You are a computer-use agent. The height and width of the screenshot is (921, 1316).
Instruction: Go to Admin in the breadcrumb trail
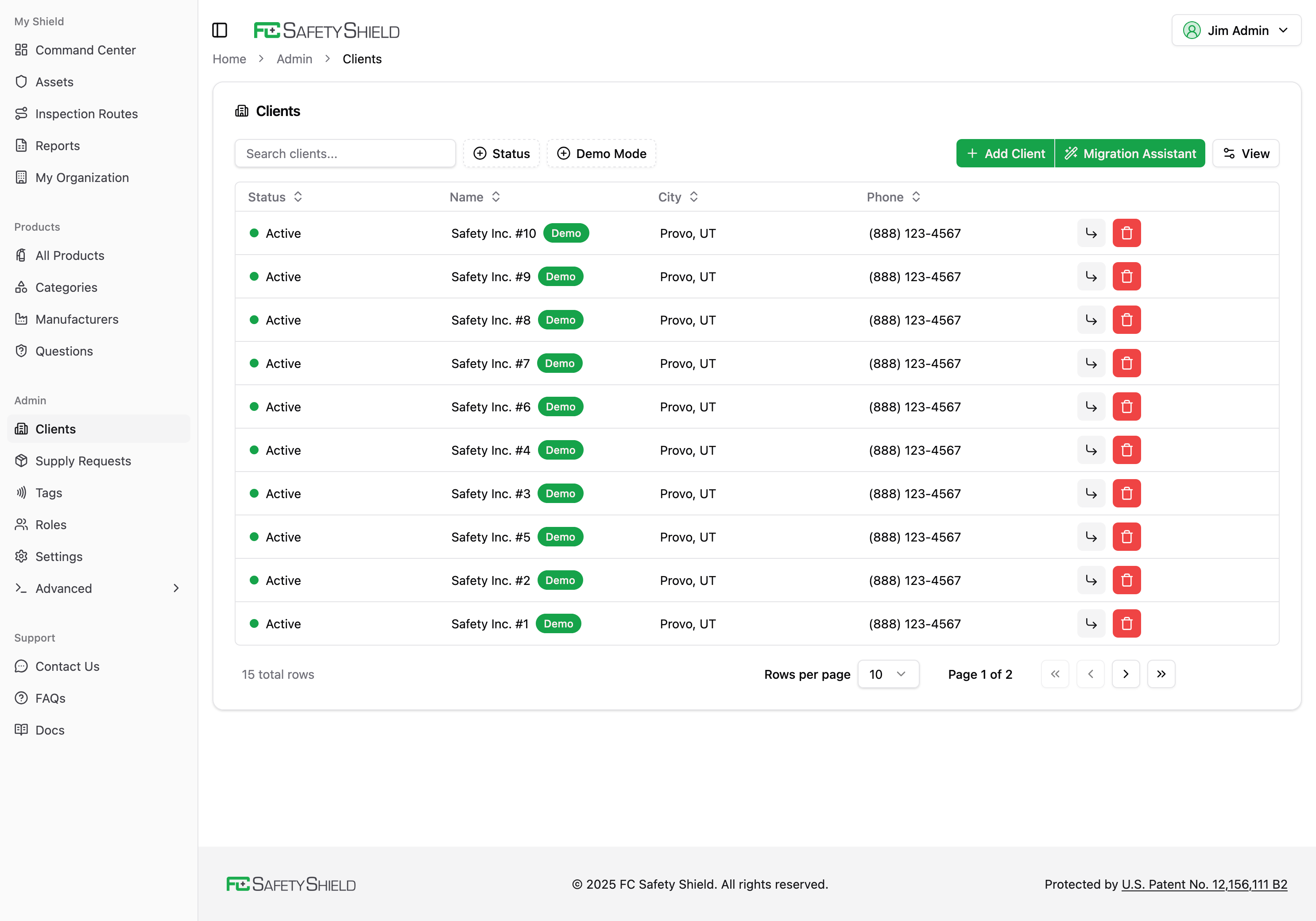[x=294, y=58]
